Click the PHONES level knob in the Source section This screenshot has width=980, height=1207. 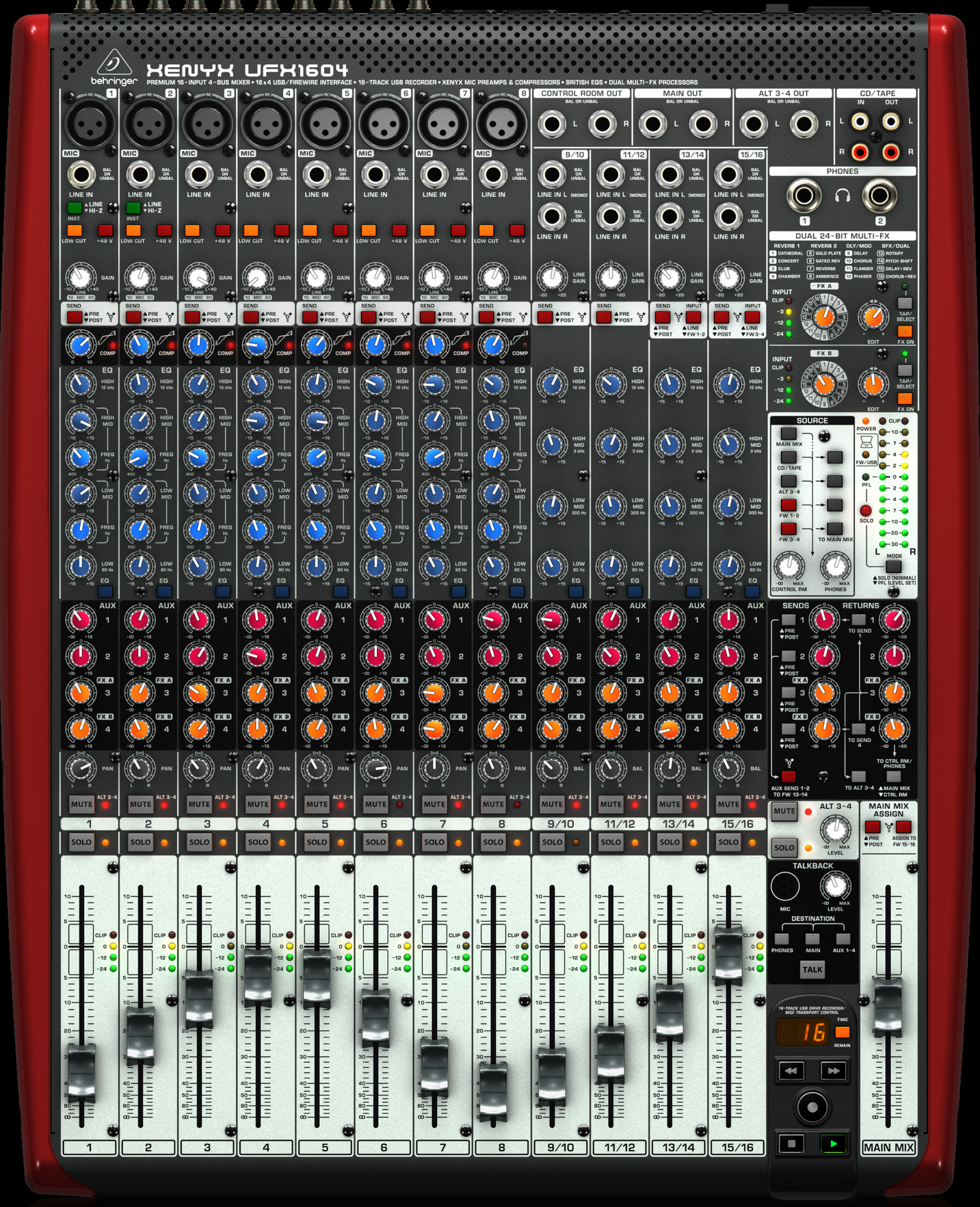click(x=835, y=567)
